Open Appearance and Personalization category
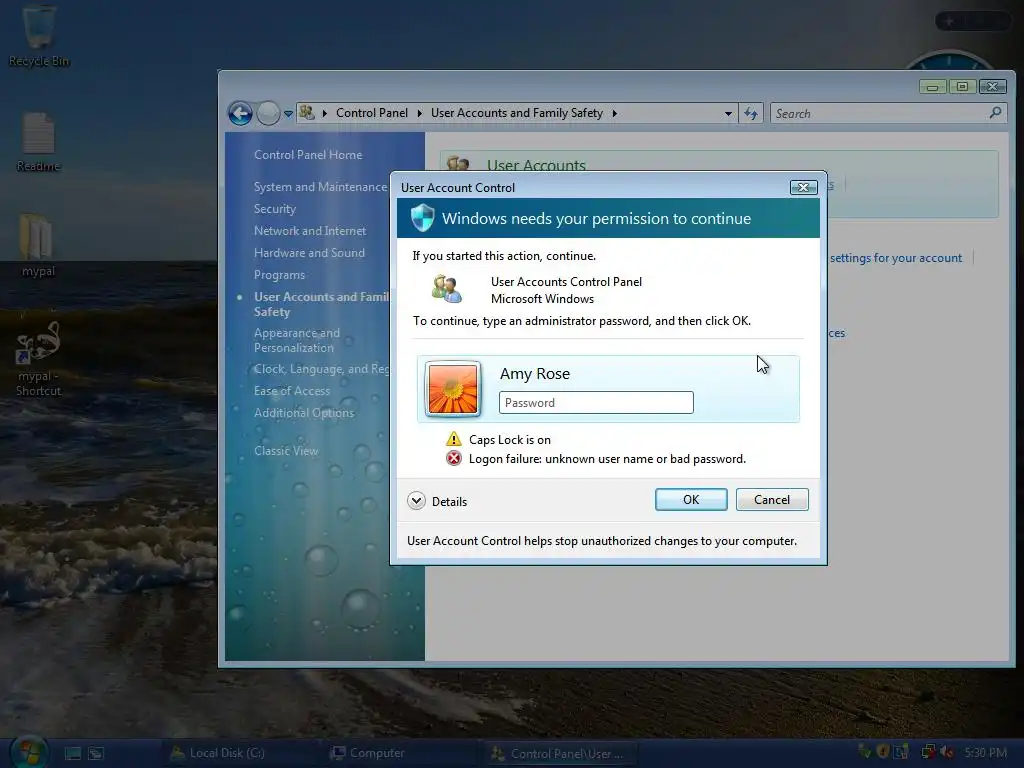The width and height of the screenshot is (1024, 768). (x=297, y=340)
